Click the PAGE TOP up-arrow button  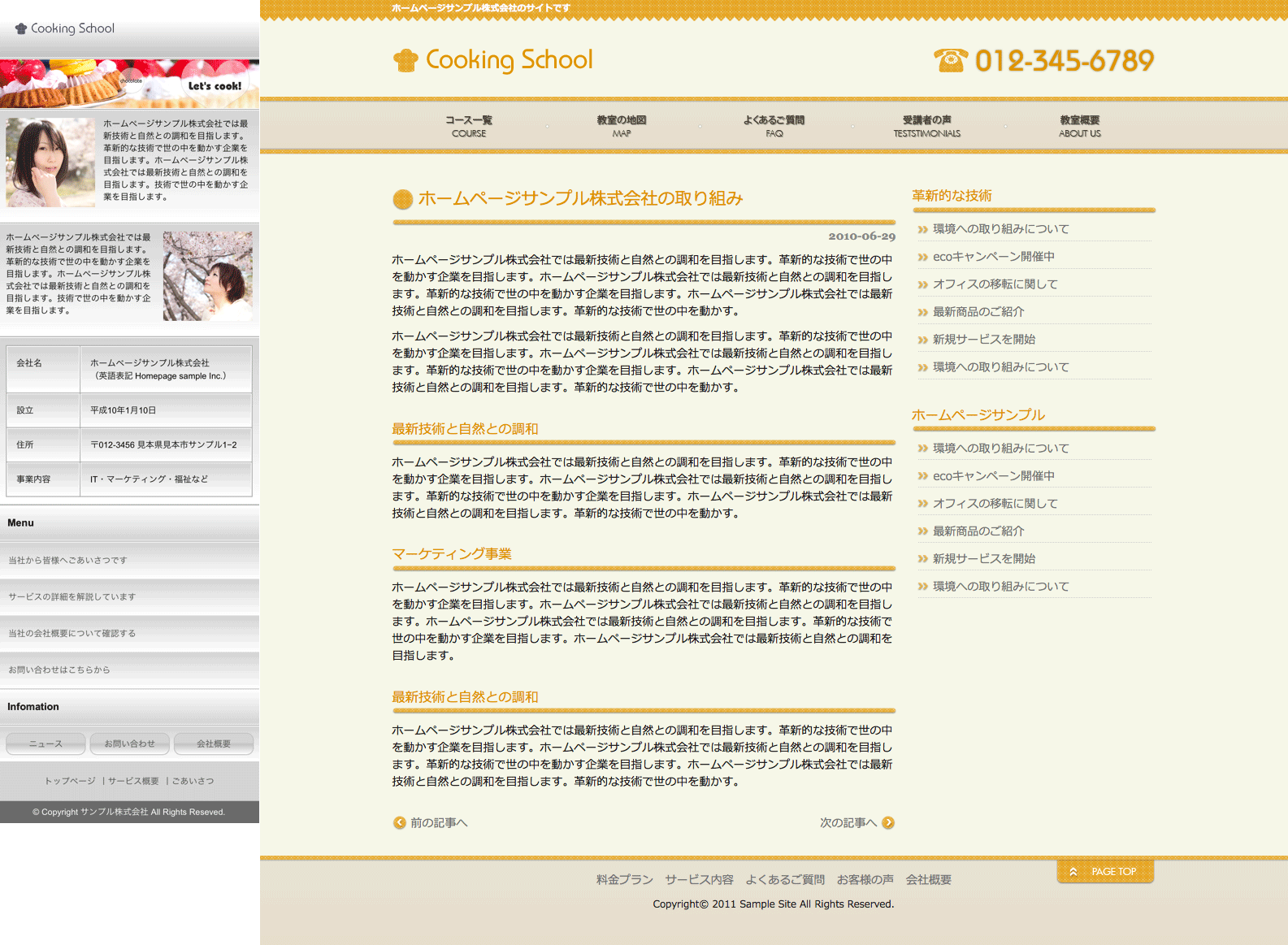[1104, 871]
